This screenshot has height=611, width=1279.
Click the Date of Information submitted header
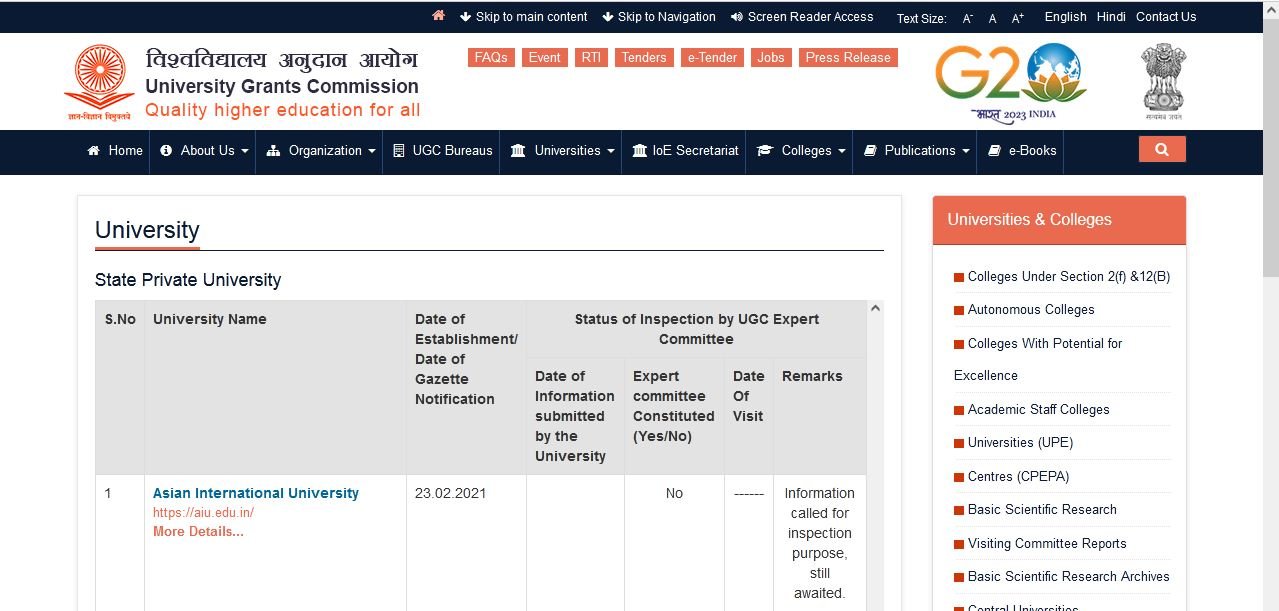[x=575, y=416]
